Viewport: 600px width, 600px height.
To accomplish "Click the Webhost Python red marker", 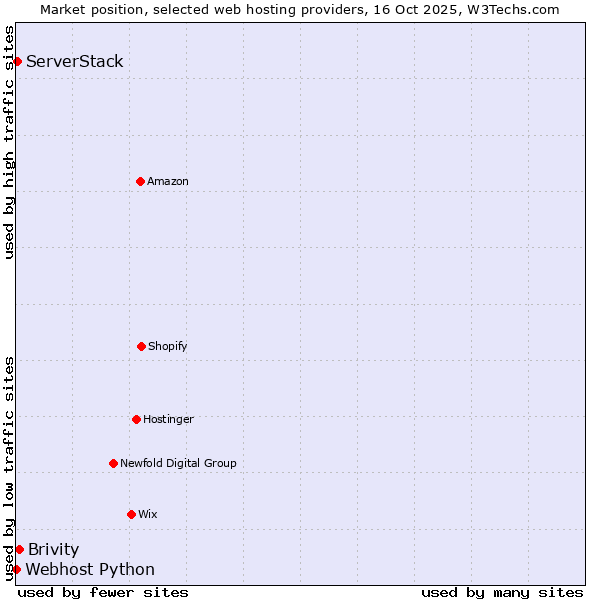I will (16, 569).
